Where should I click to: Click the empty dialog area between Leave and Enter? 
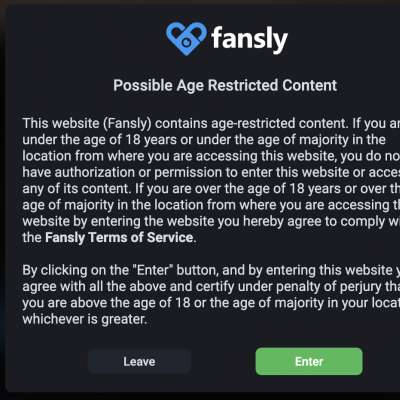pyautogui.click(x=223, y=362)
